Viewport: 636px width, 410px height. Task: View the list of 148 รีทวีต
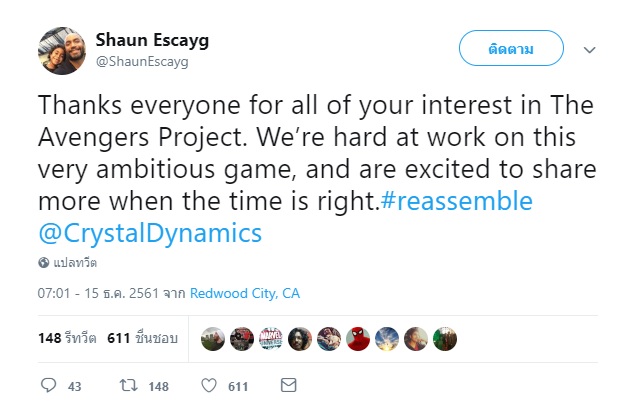click(x=67, y=338)
